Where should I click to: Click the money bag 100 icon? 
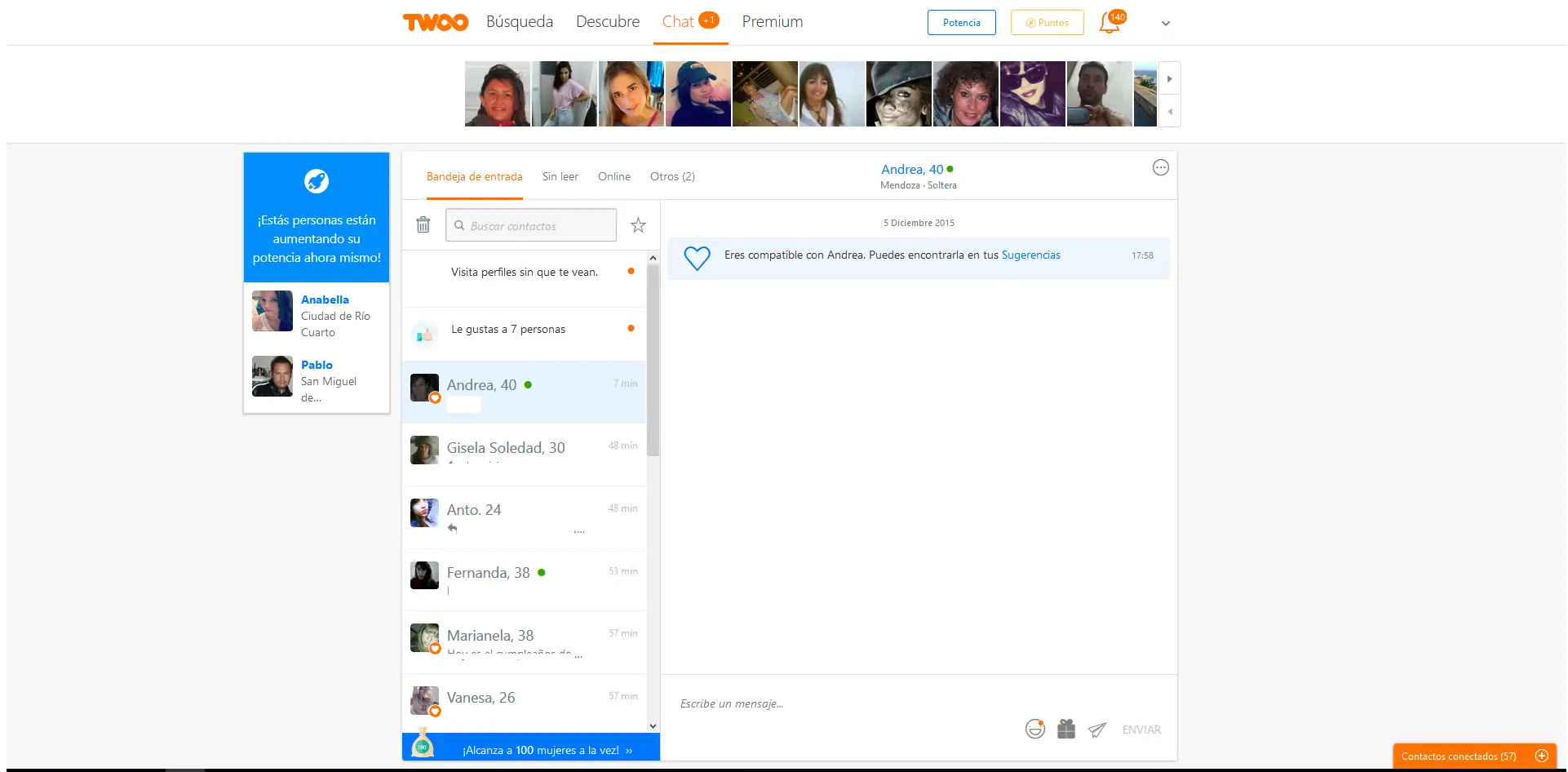[x=423, y=743]
